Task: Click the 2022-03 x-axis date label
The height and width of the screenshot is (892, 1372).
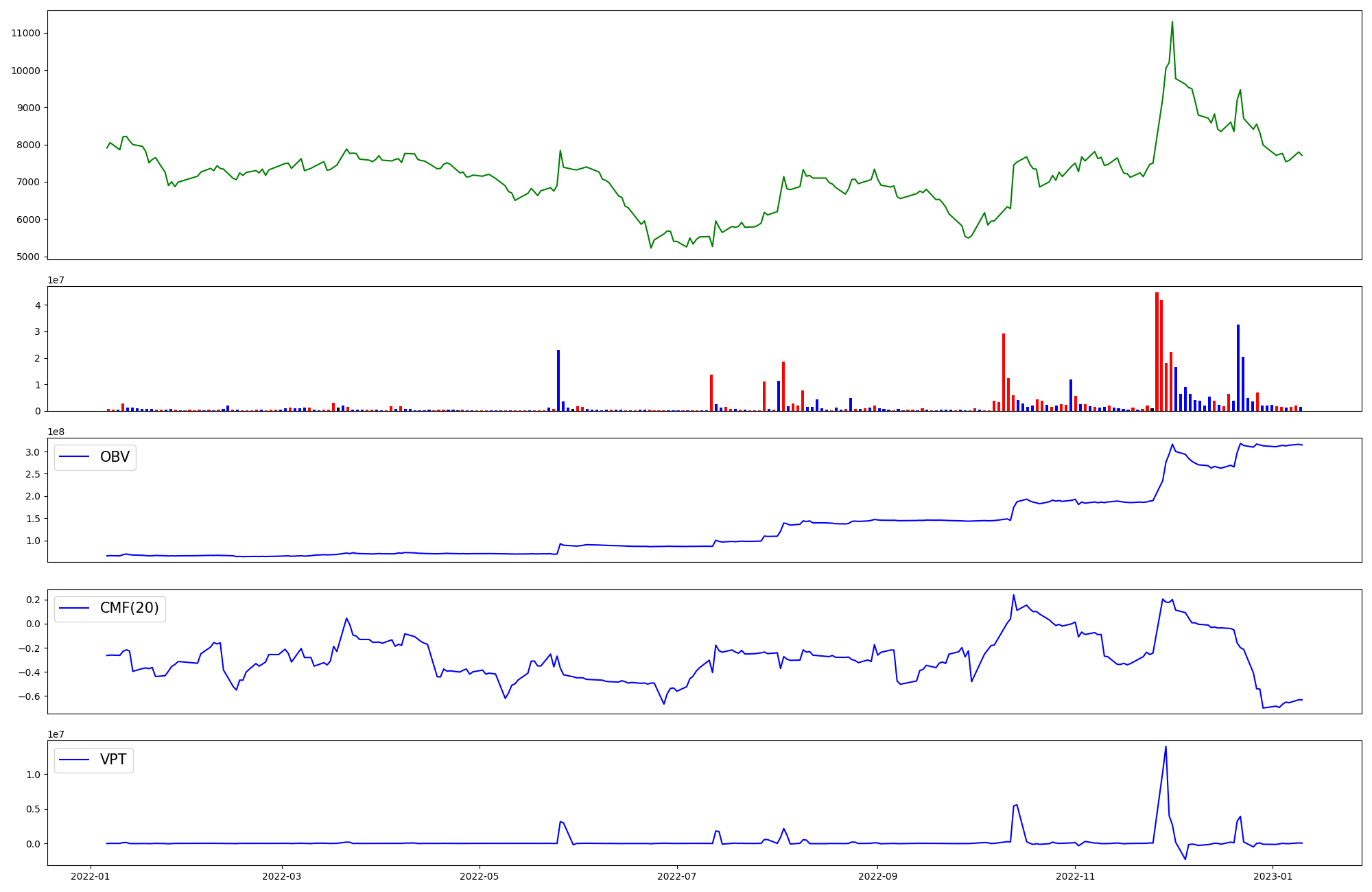Action: (282, 876)
